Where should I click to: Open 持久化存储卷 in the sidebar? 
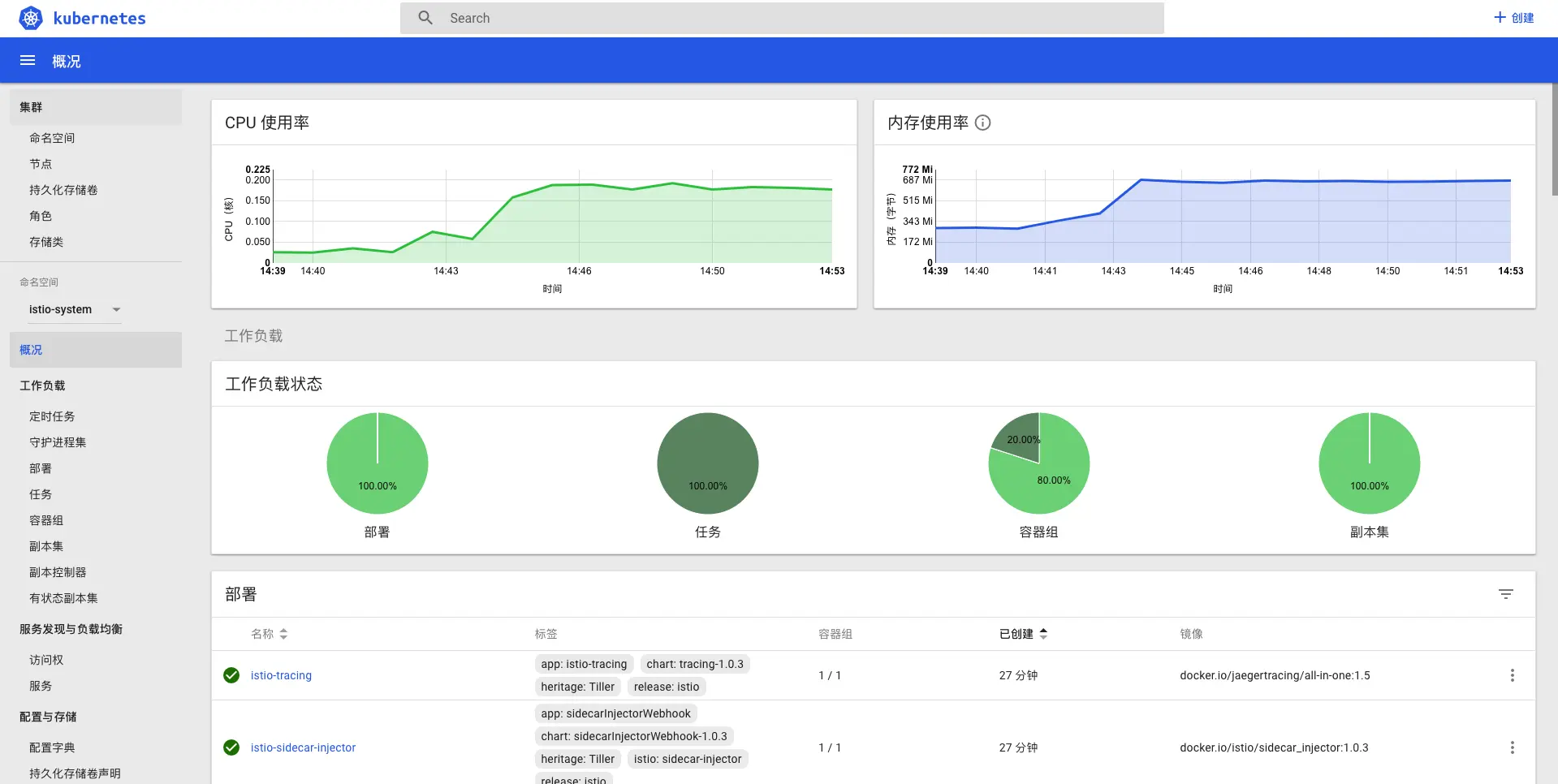63,190
